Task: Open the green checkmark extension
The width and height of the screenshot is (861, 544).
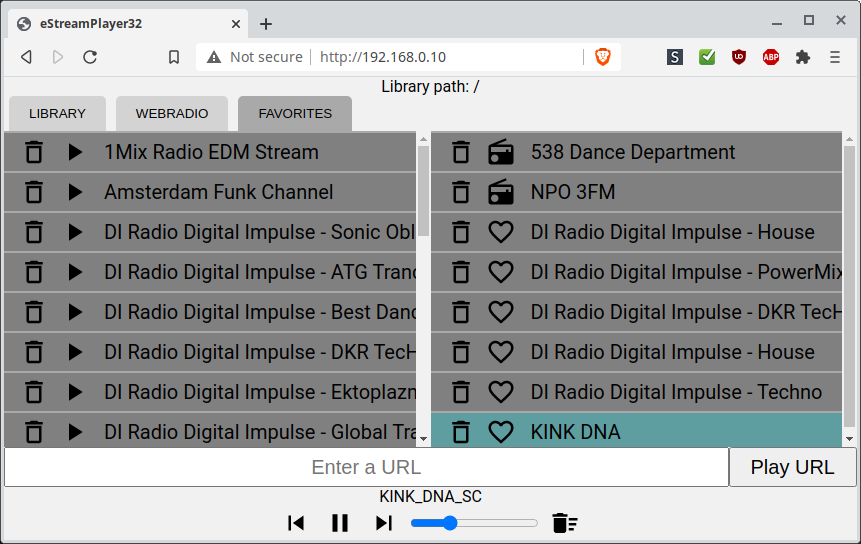Action: pos(707,57)
